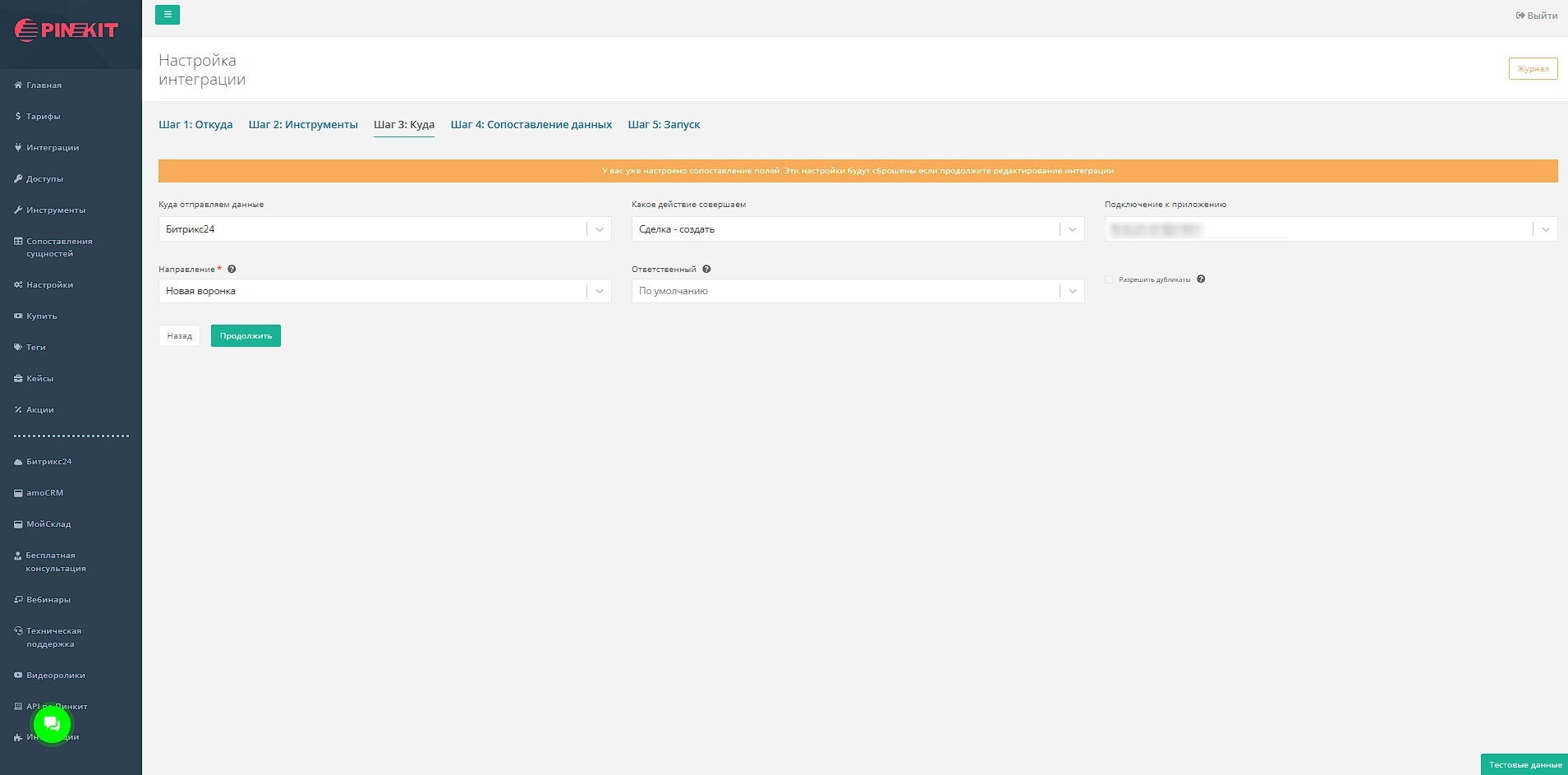
Task: Click the PinKit logo
Action: (x=67, y=30)
